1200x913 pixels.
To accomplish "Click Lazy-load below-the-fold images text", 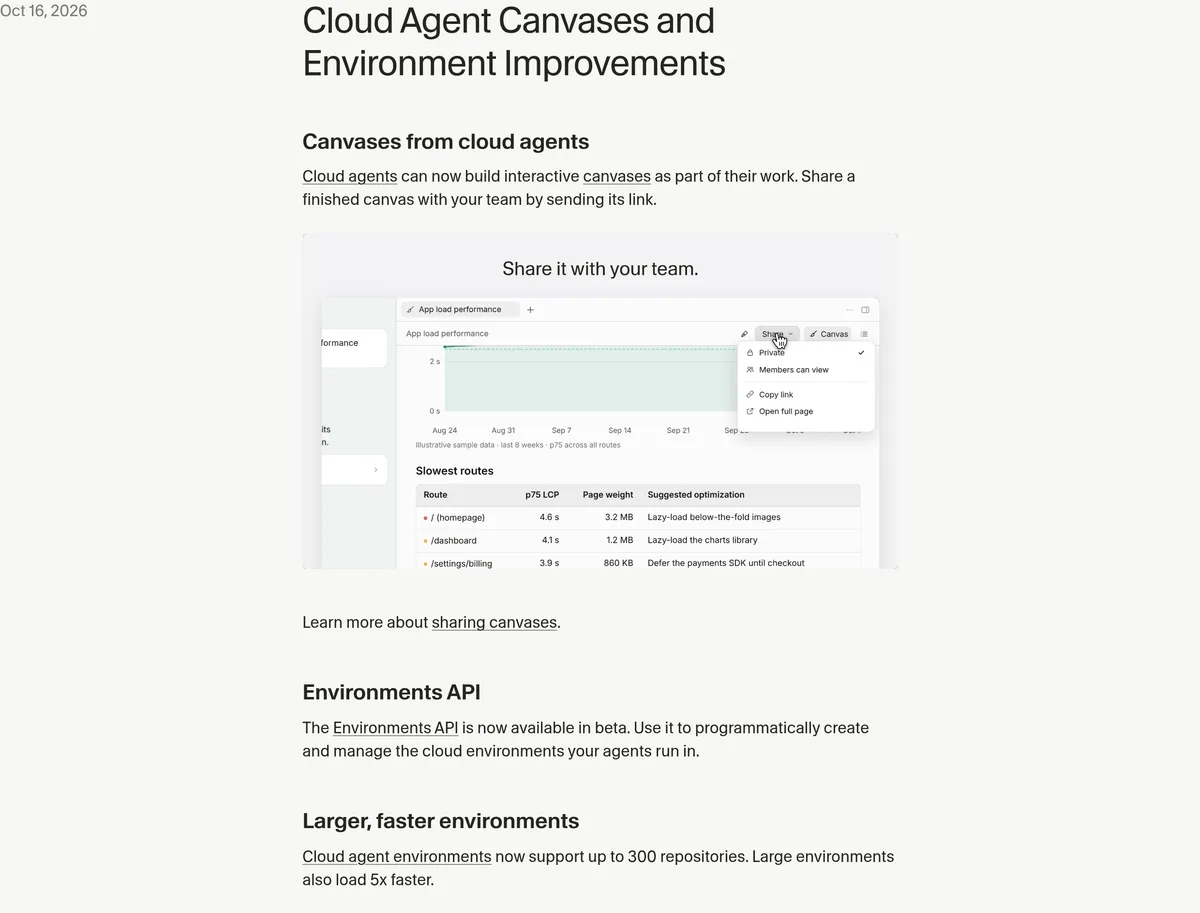I will click(x=714, y=518).
